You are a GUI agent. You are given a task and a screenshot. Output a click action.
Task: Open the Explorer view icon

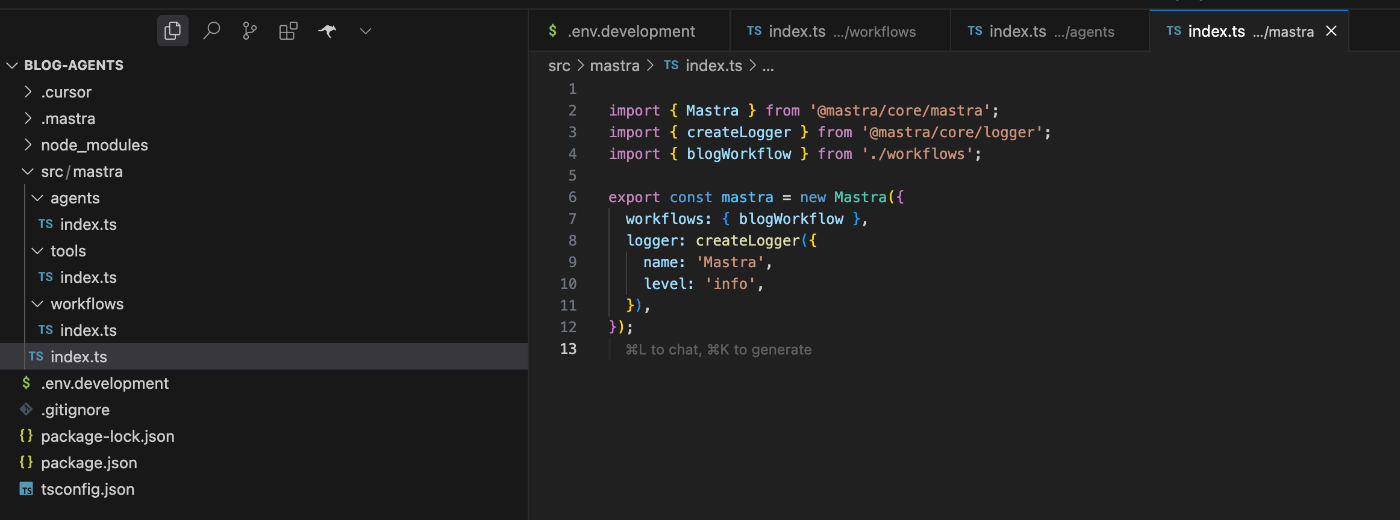(173, 31)
